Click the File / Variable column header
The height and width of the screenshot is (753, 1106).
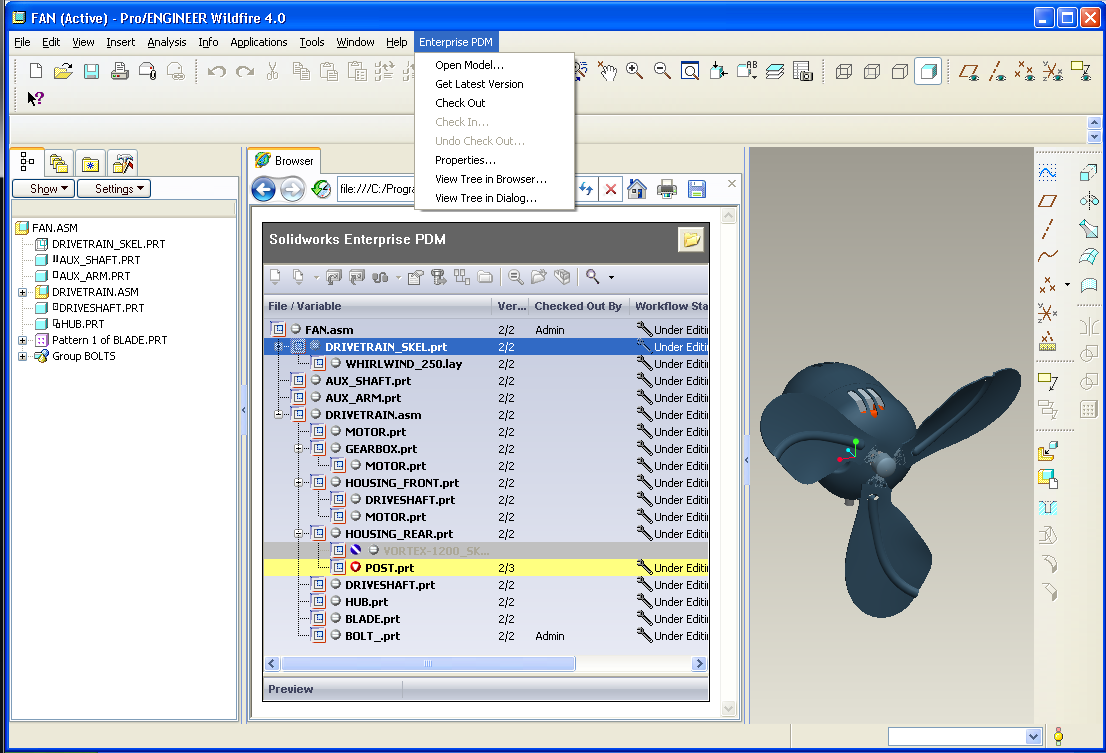point(377,306)
